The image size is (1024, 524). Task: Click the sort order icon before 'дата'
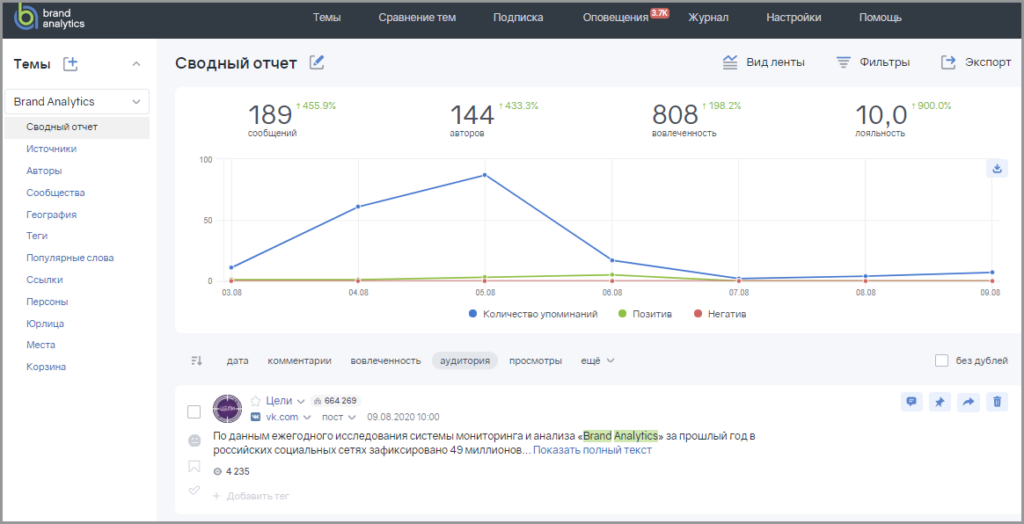(196, 361)
